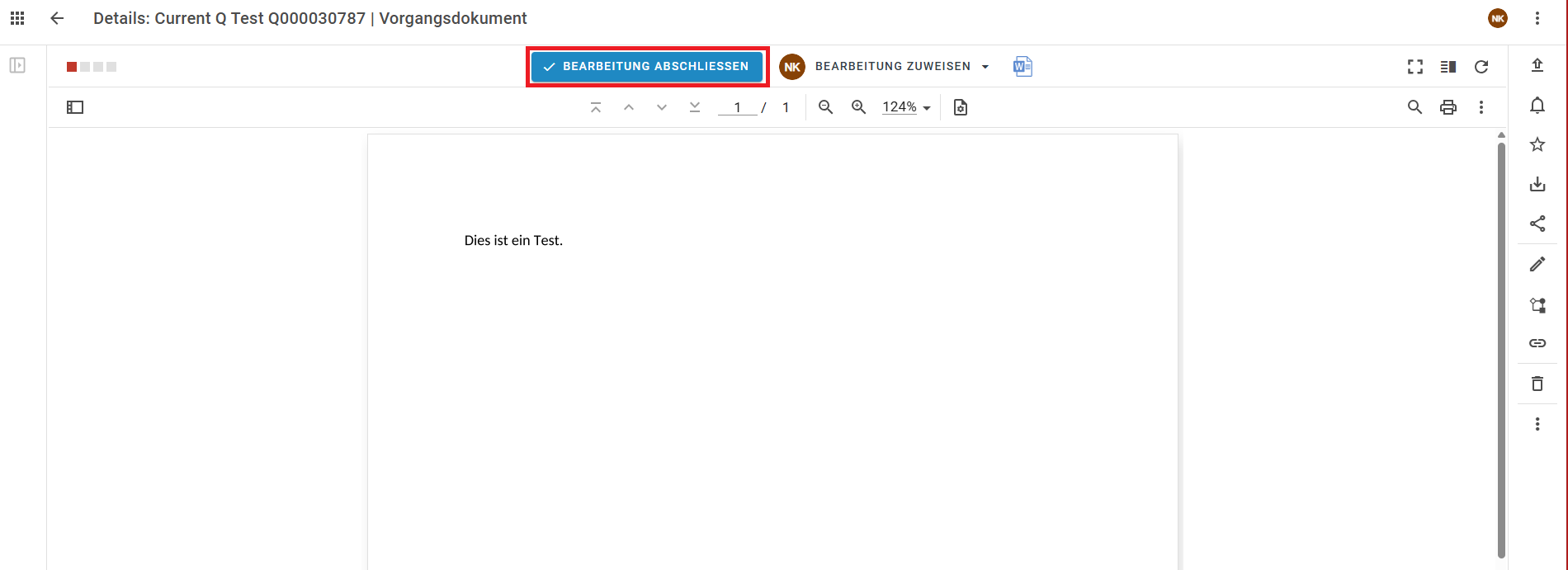Viewport: 1568px width, 570px height.
Task: Open document in Word via Word icon
Action: click(1023, 67)
